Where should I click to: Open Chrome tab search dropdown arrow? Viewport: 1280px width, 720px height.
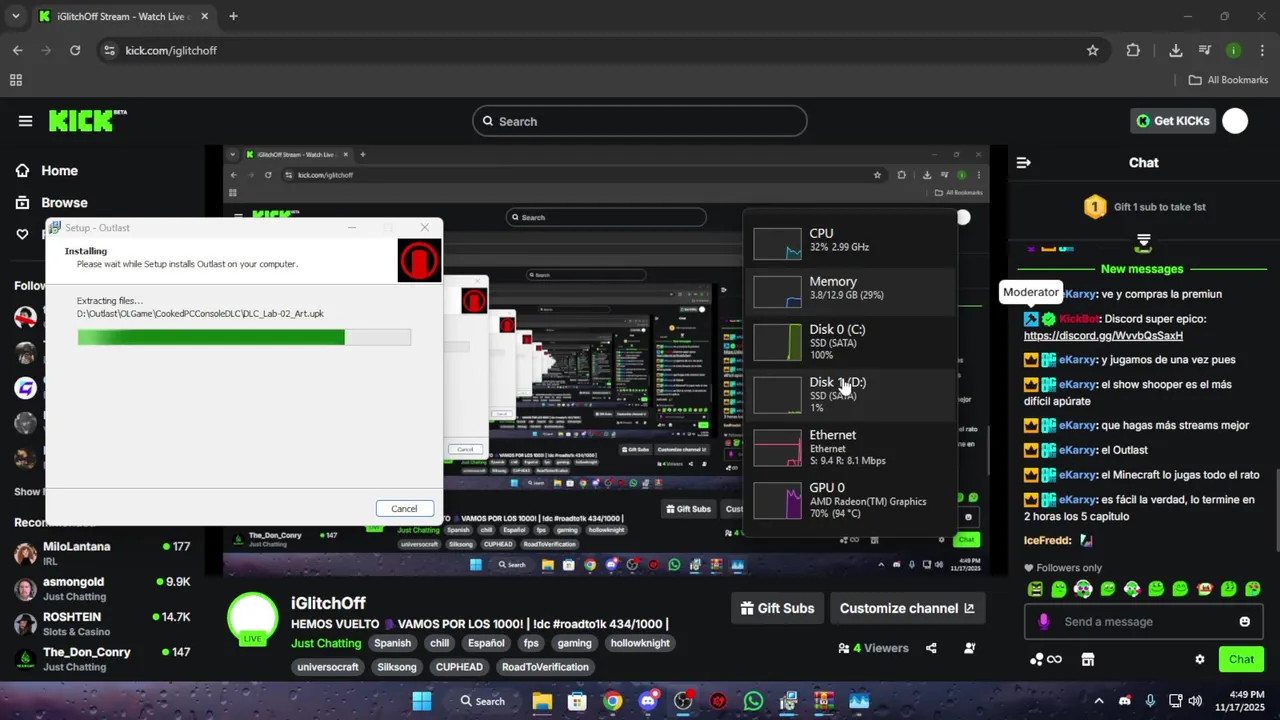pyautogui.click(x=15, y=16)
